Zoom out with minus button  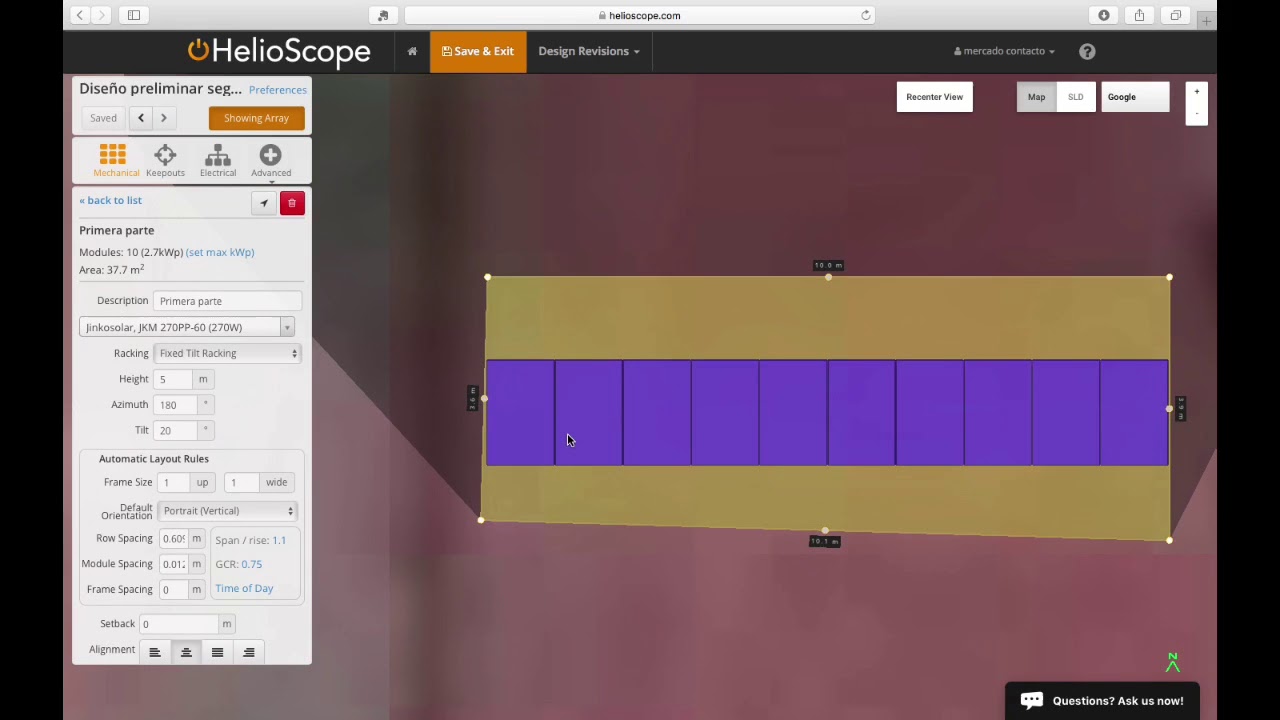(x=1197, y=114)
